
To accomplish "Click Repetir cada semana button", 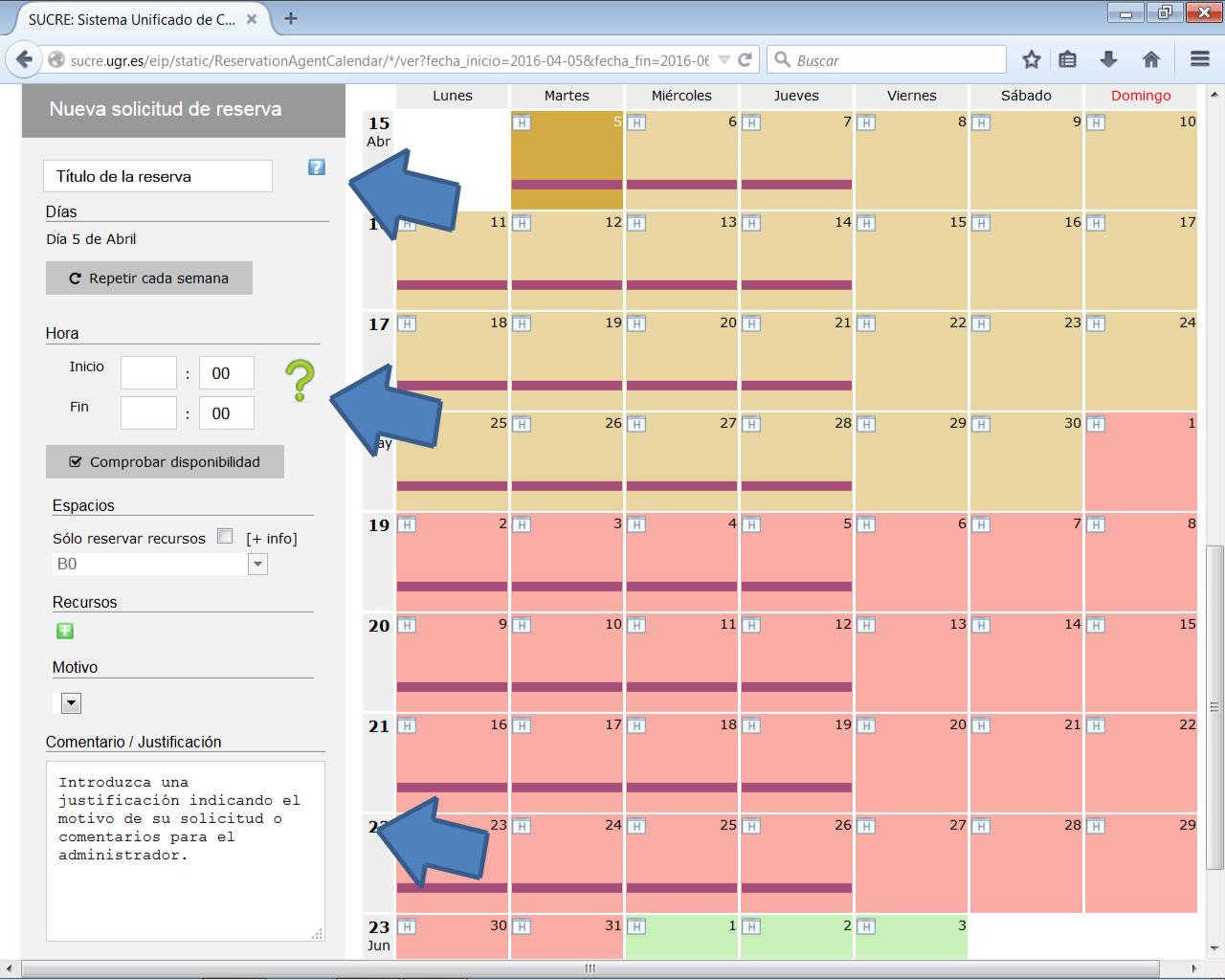I will [x=149, y=278].
